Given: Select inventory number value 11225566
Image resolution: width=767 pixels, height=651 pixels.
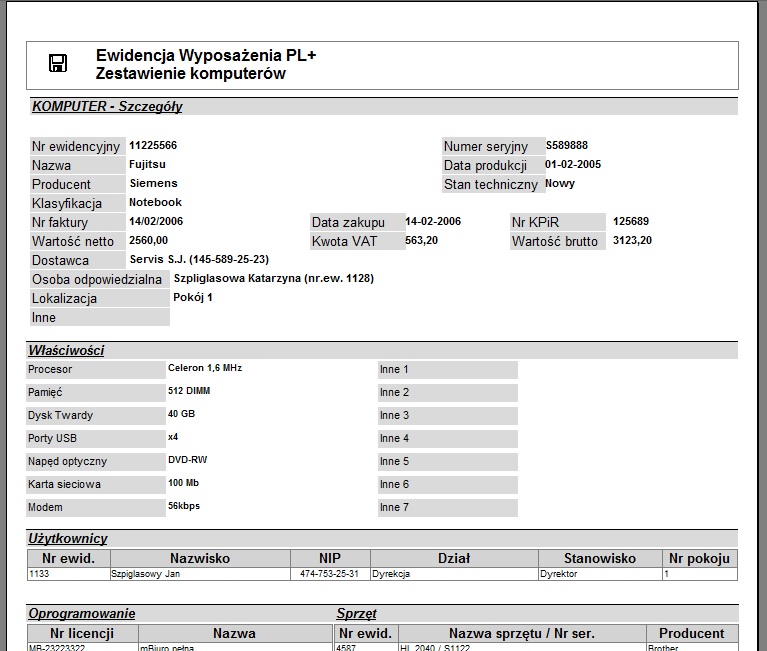Looking at the screenshot, I should (x=153, y=145).
